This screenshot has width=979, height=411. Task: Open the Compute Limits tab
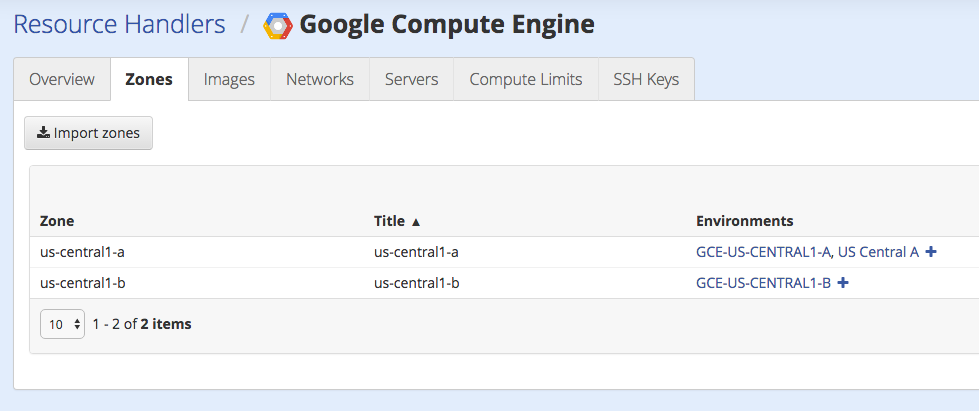pyautogui.click(x=526, y=79)
